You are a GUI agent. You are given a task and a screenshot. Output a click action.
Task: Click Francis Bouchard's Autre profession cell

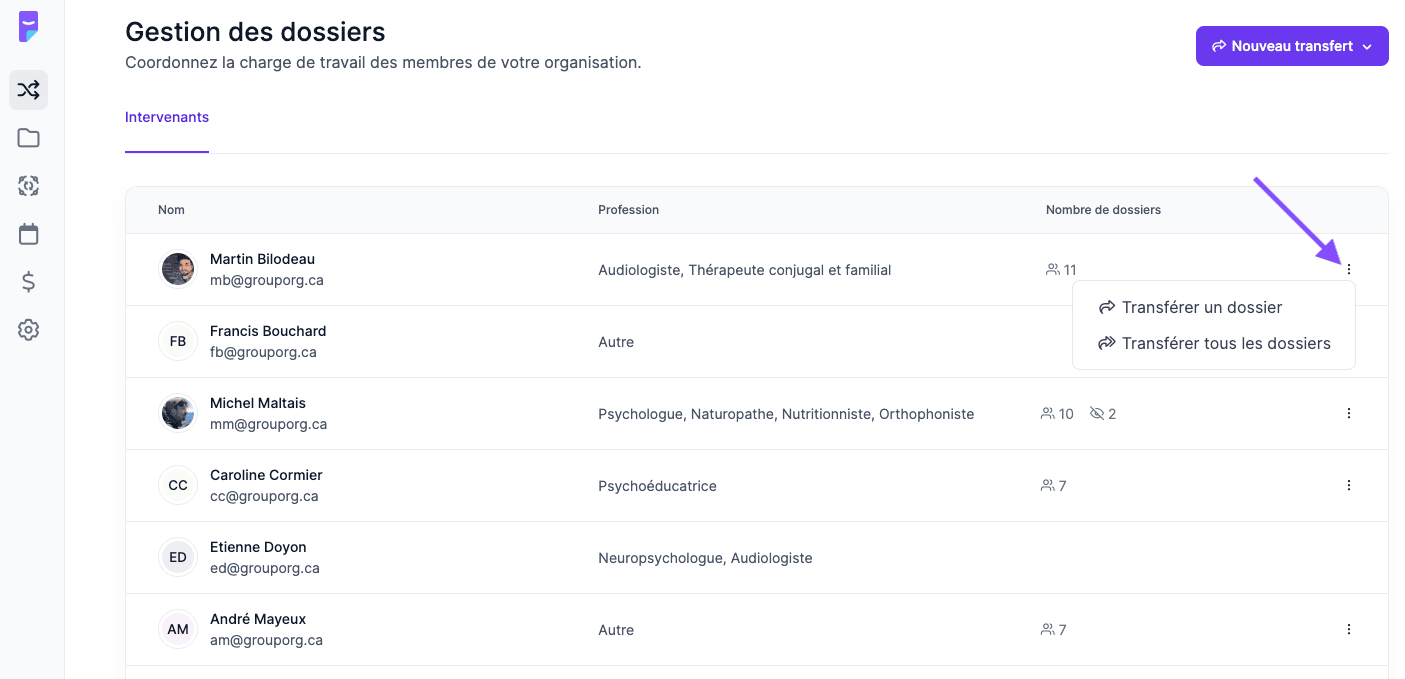click(616, 342)
